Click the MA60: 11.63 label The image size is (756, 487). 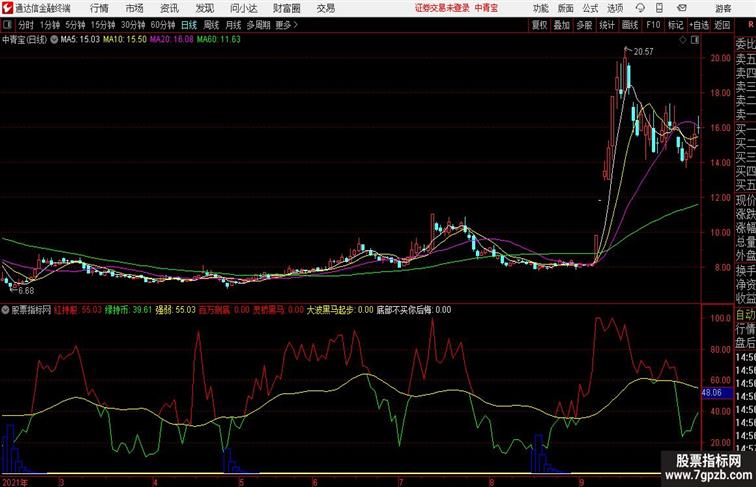click(218, 40)
